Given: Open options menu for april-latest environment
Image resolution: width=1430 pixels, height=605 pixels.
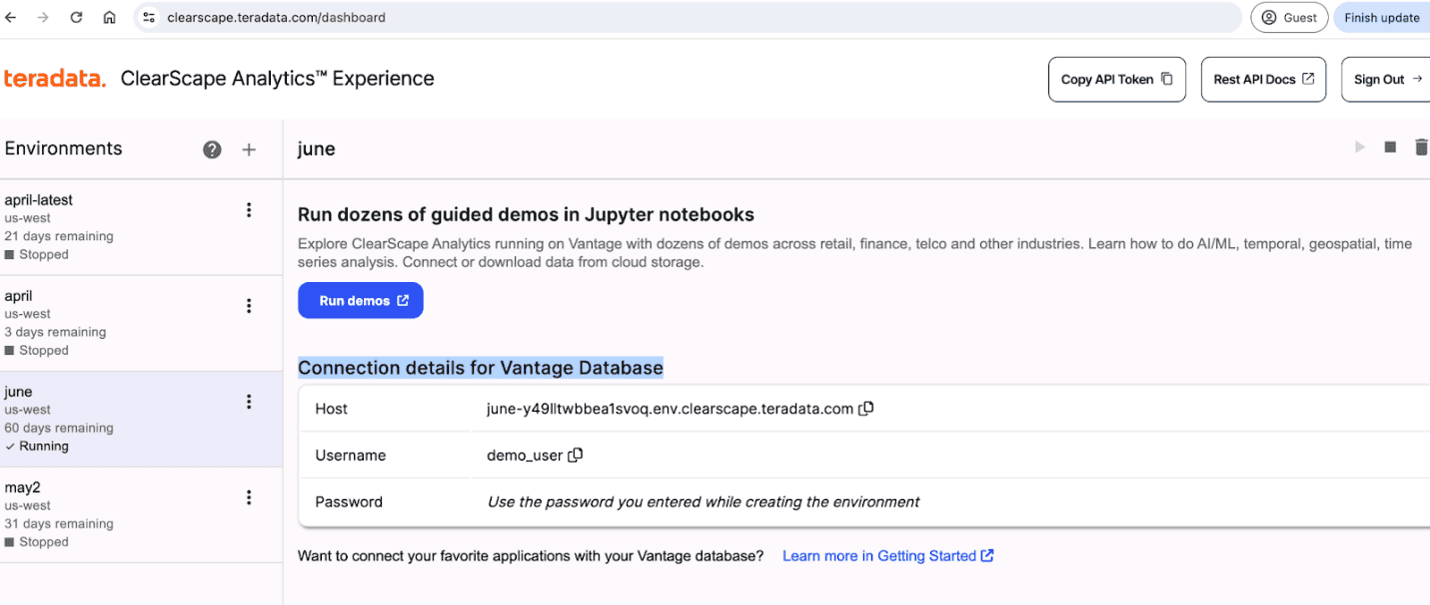Looking at the screenshot, I should pyautogui.click(x=248, y=210).
